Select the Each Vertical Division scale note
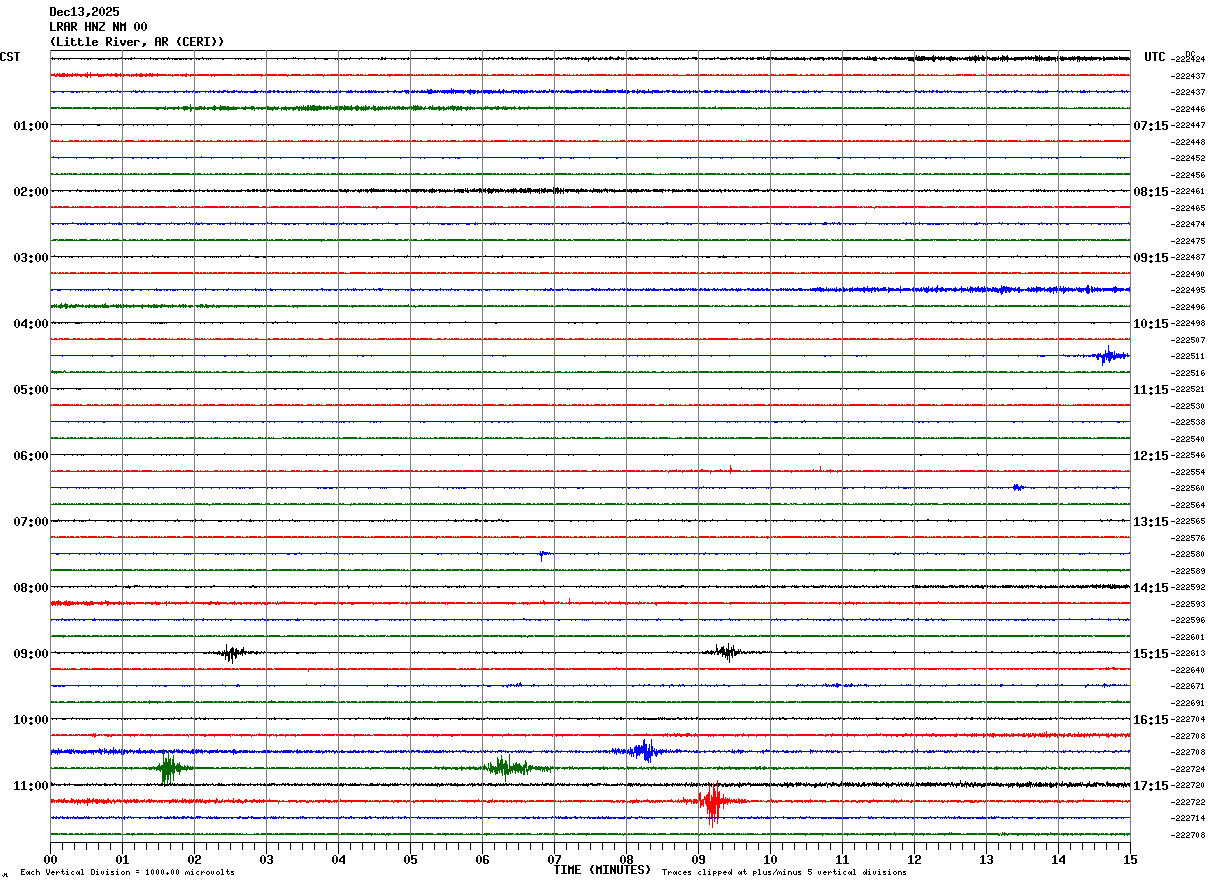This screenshot has width=1210, height=886. [x=127, y=873]
